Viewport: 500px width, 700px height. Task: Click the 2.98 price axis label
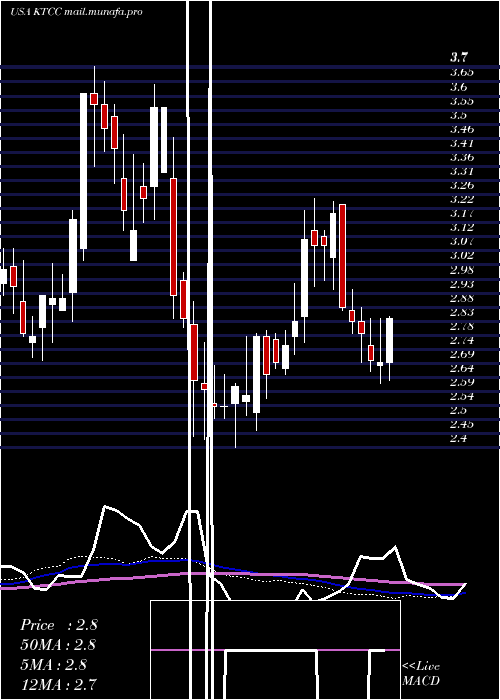coord(462,270)
